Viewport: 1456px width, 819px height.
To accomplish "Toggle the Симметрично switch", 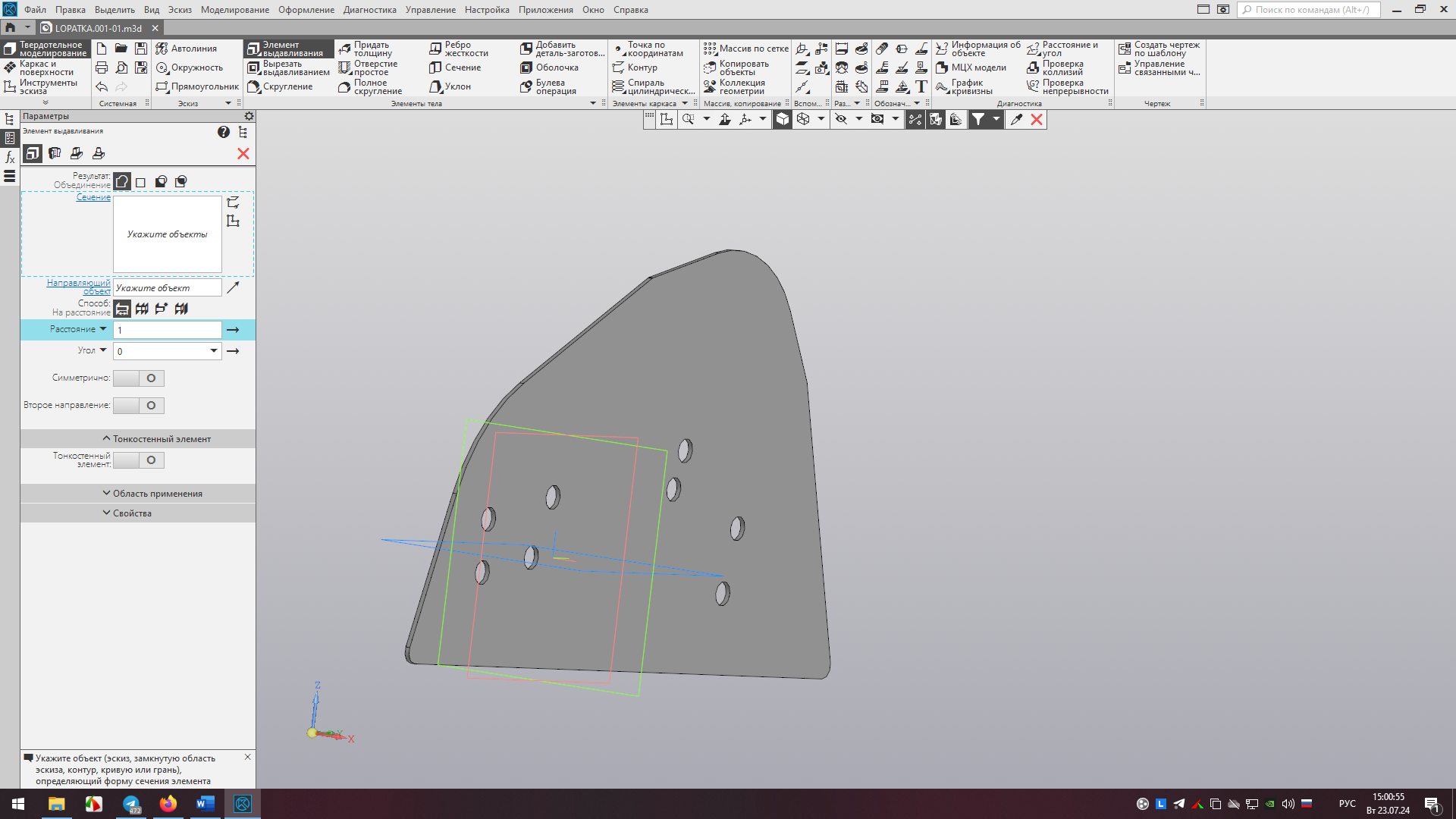I will pos(139,378).
